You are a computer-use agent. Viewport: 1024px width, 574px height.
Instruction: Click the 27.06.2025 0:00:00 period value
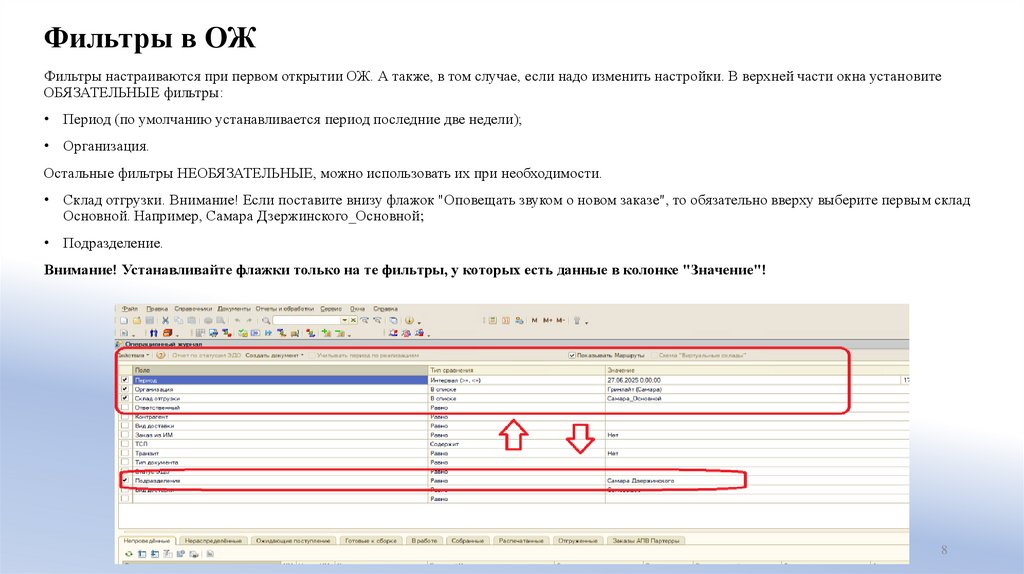coord(633,380)
